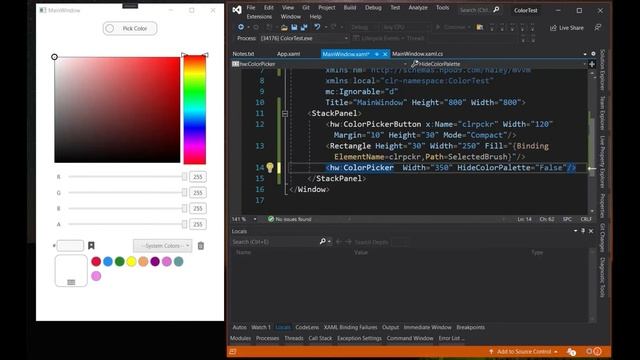Click the save file toolbar icon
Screen dimensions: 640x360
pos(294,27)
